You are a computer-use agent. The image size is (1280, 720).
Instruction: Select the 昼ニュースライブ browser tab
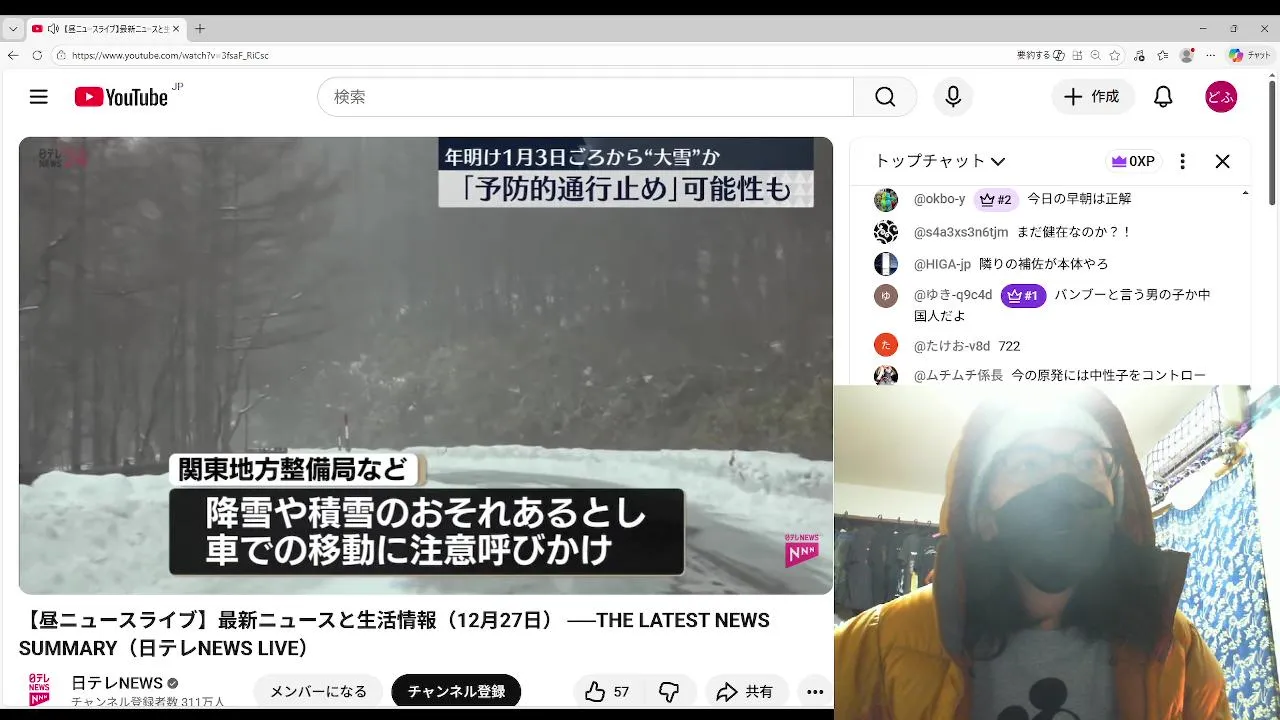click(105, 29)
